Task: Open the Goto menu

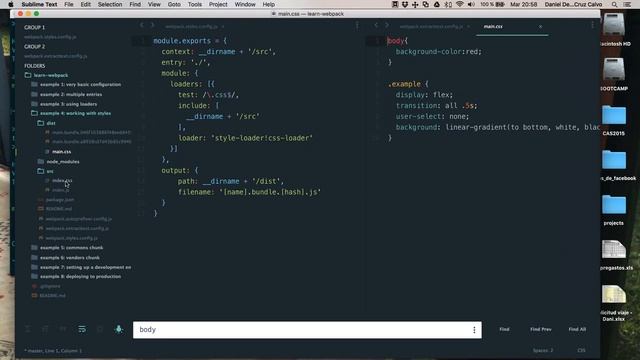Action: point(174,4)
